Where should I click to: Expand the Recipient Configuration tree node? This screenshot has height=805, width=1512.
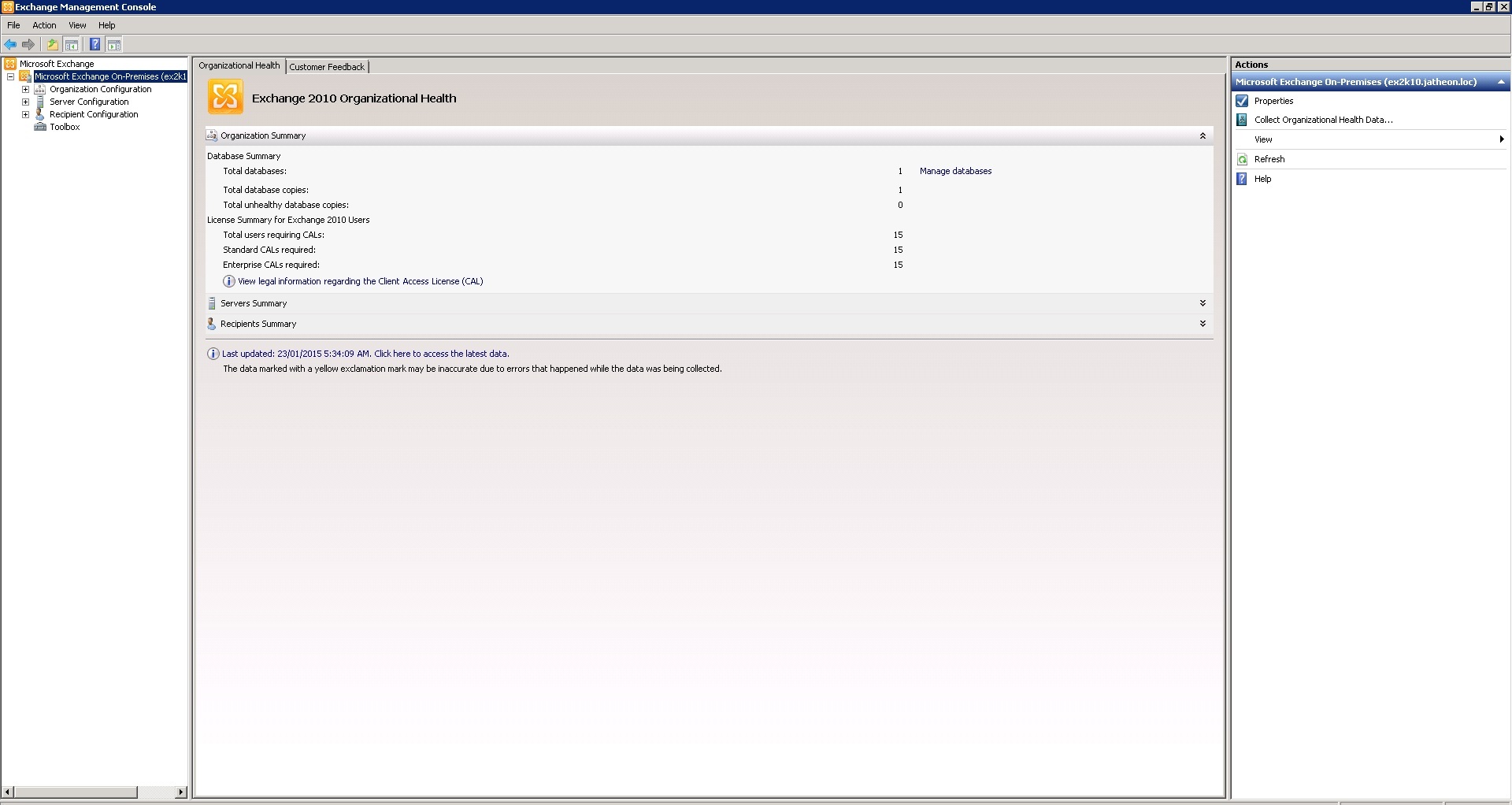coord(25,114)
